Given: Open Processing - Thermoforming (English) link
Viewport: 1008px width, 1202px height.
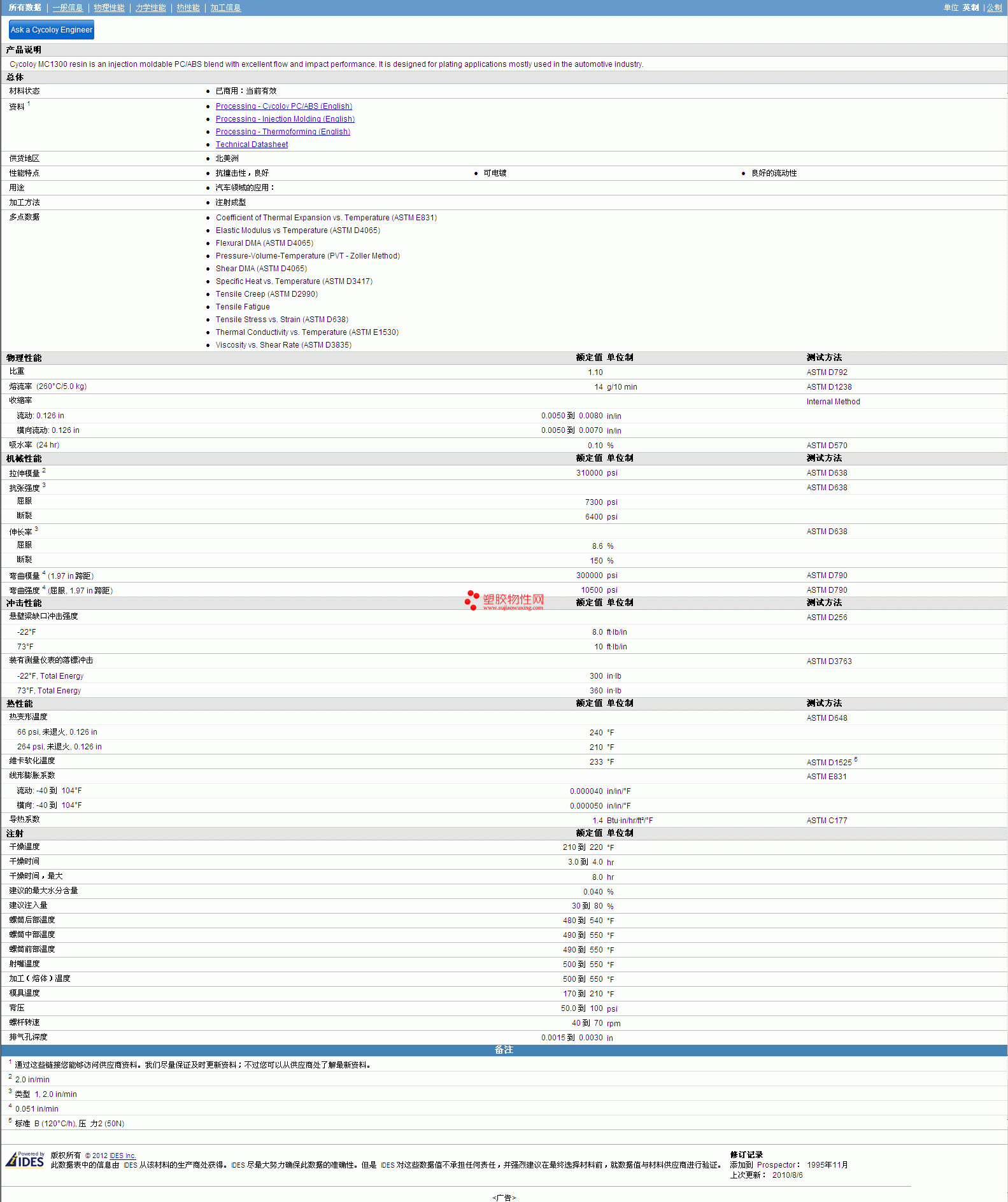Looking at the screenshot, I should click(x=283, y=132).
